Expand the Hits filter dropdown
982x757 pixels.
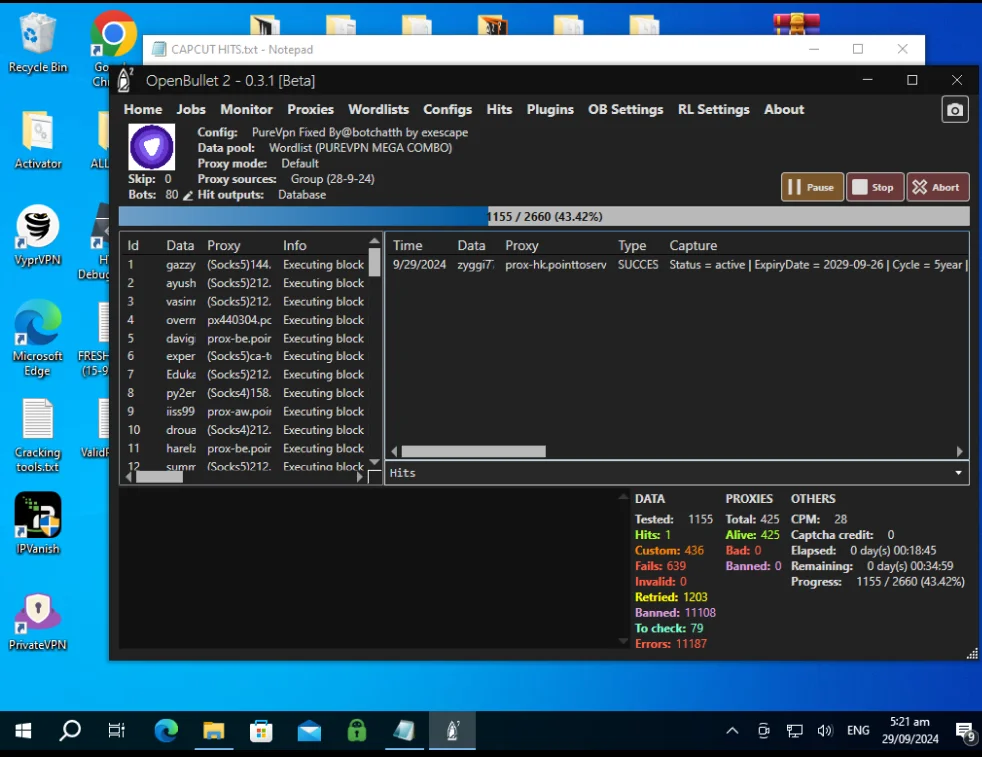tap(958, 473)
